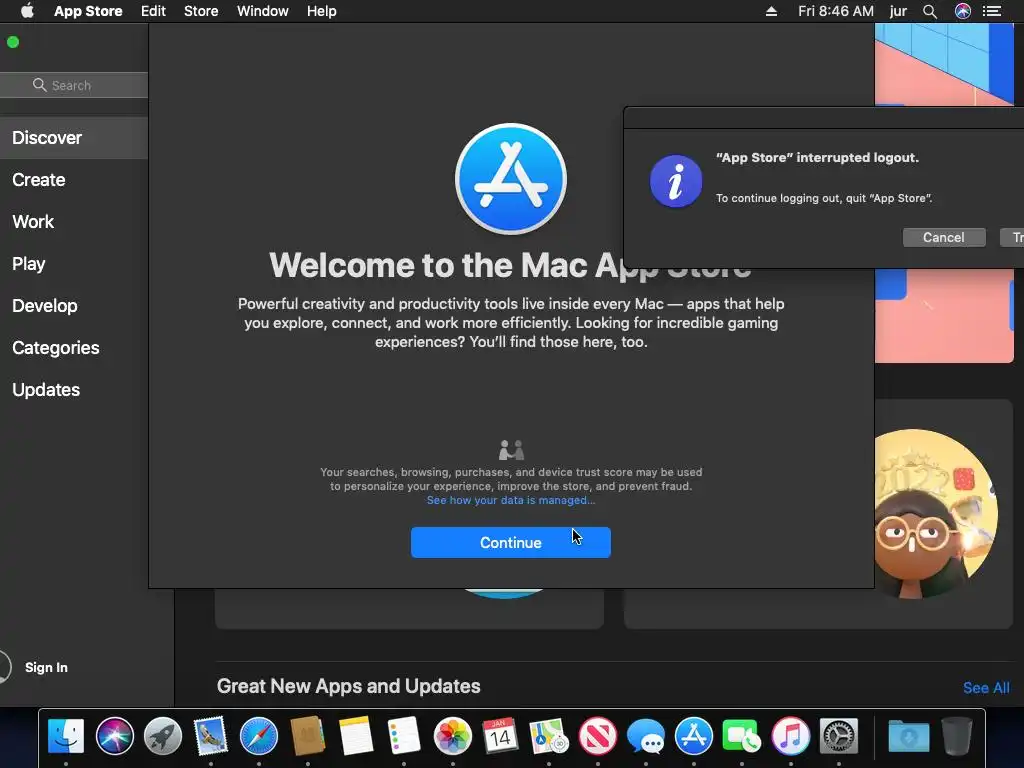This screenshot has width=1024, height=768.
Task: Click Sign In at sidebar bottom
Action: pos(46,667)
